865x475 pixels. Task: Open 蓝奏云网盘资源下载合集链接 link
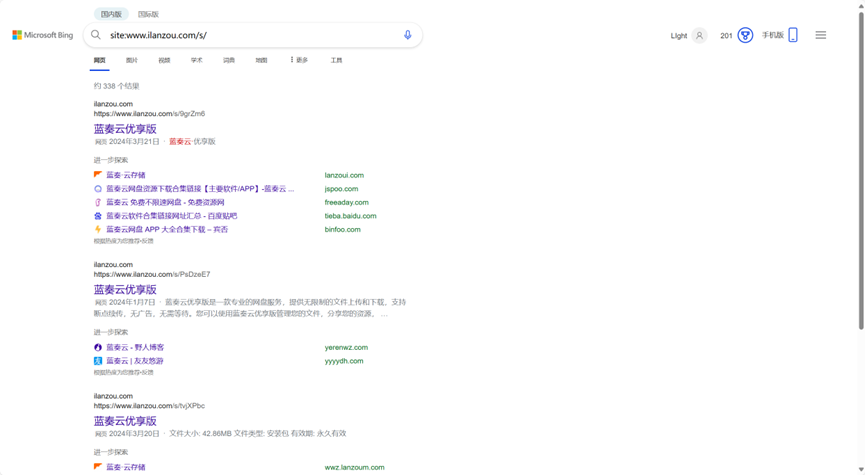point(200,189)
